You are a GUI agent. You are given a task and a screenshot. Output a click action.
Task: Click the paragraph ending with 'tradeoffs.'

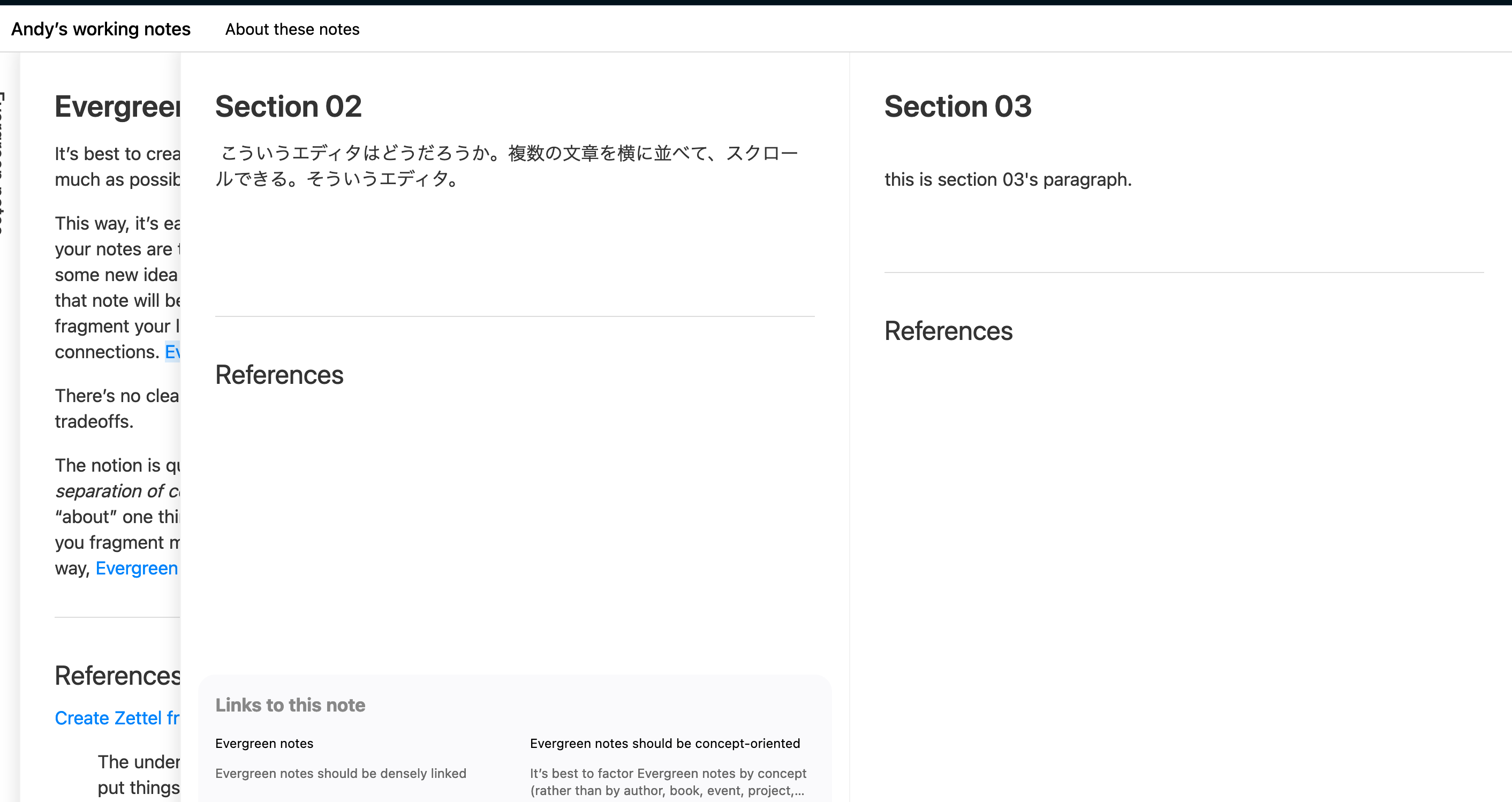click(117, 408)
